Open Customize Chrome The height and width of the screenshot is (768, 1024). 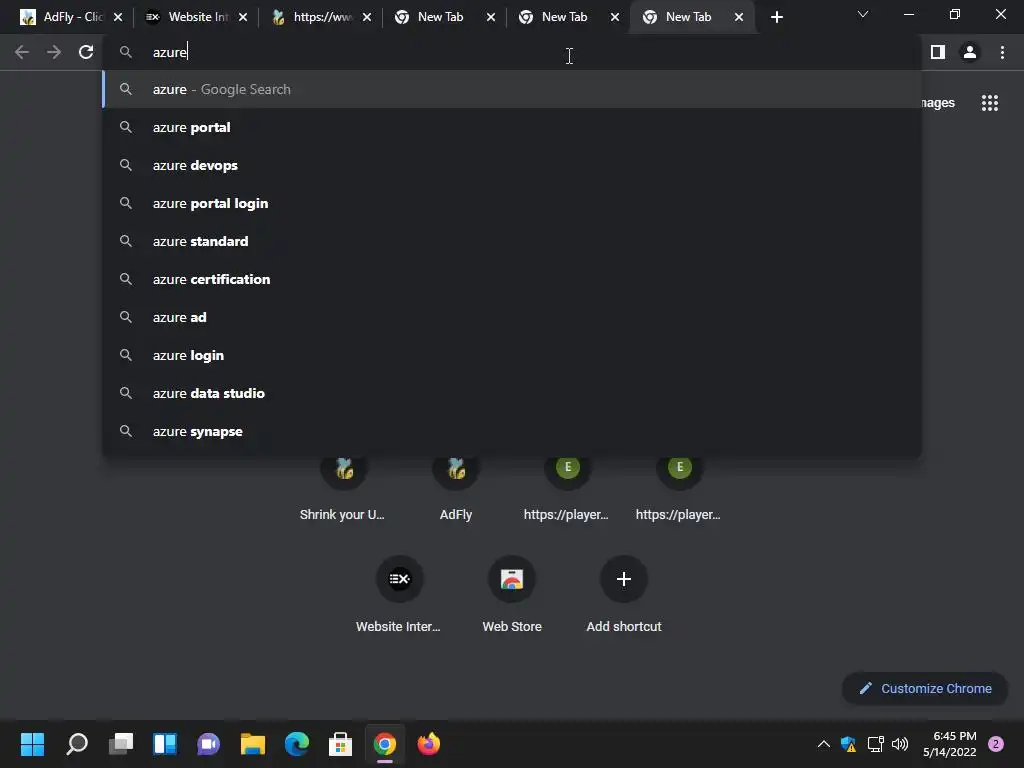[925, 688]
